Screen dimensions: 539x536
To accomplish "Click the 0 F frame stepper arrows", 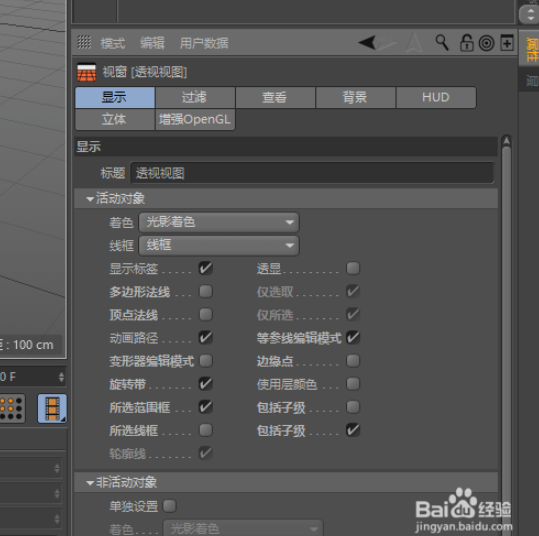I will point(61,377).
